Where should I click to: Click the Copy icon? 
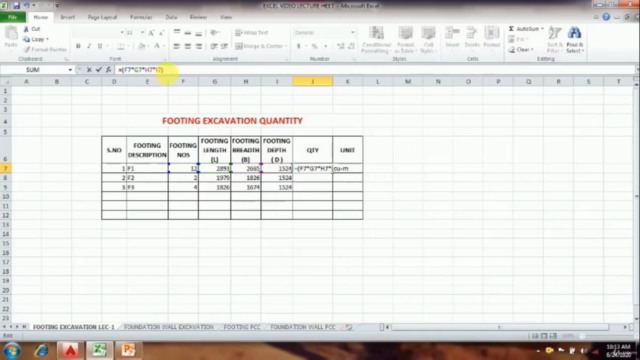[27, 39]
